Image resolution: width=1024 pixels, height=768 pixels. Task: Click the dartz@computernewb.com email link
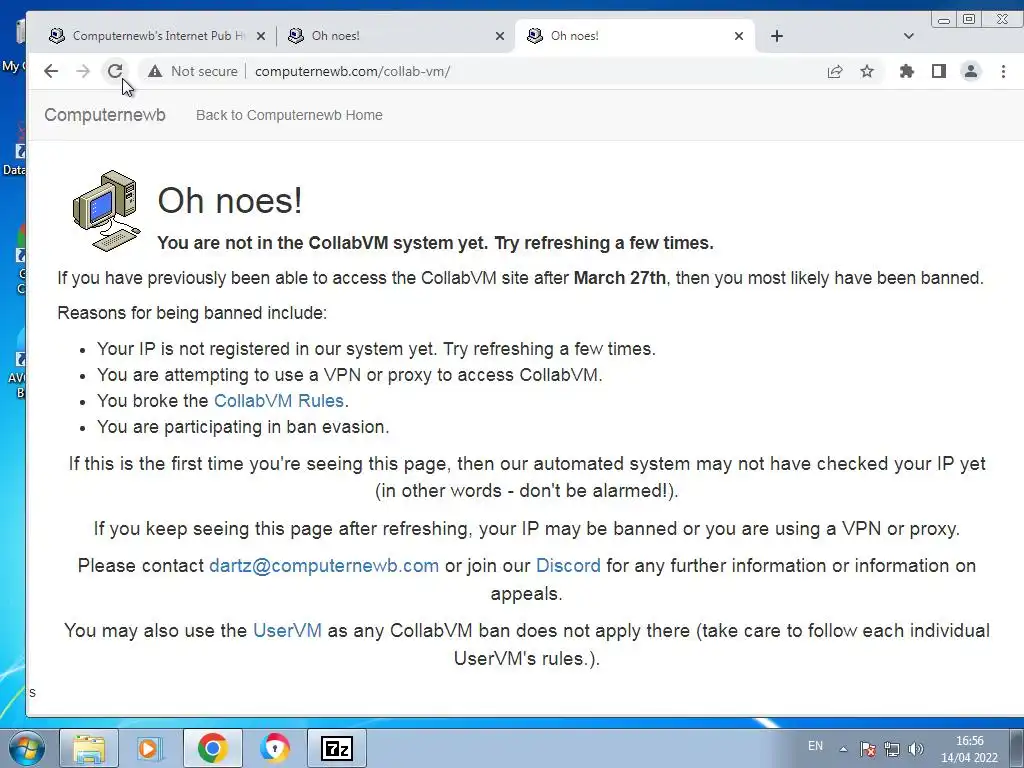tap(324, 566)
